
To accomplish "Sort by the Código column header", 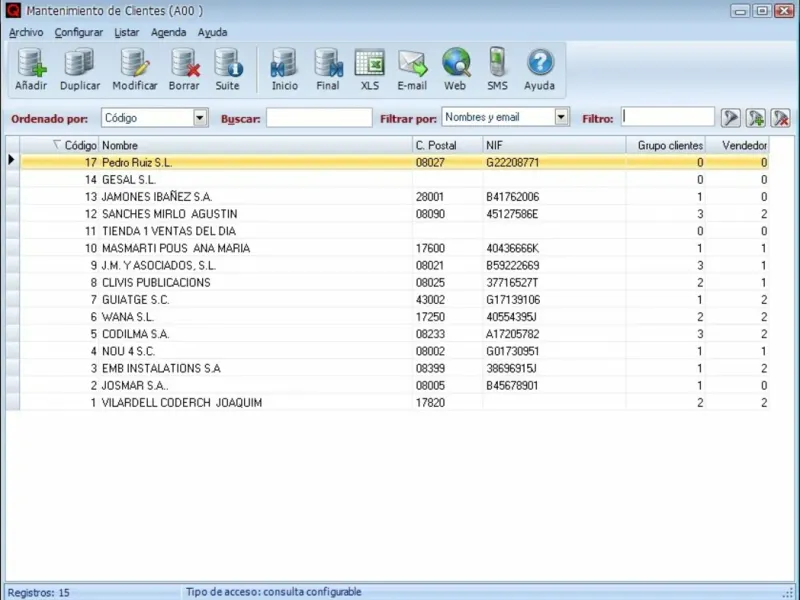I will (x=59, y=145).
